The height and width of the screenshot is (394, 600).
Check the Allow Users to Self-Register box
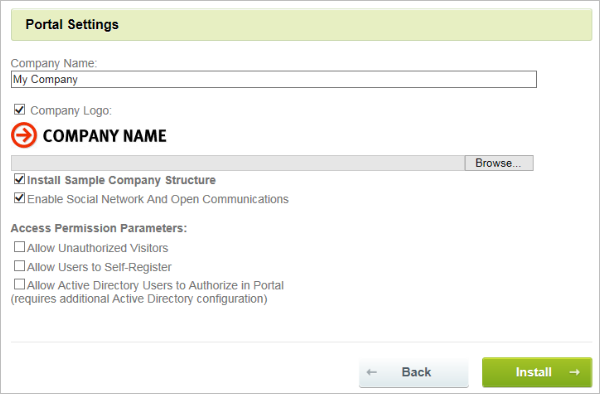pyautogui.click(x=20, y=265)
